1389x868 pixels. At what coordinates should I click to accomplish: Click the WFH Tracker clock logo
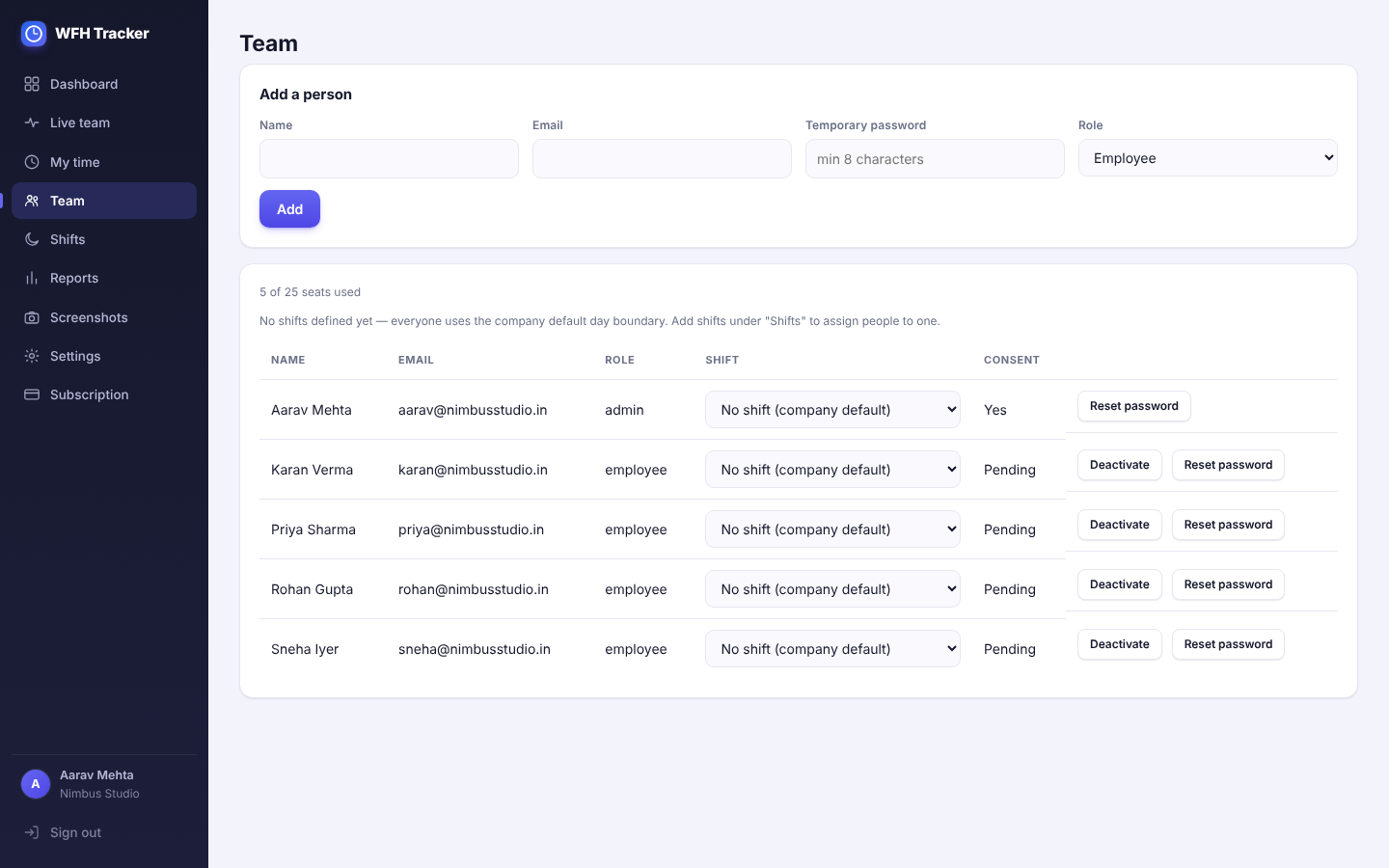[34, 34]
